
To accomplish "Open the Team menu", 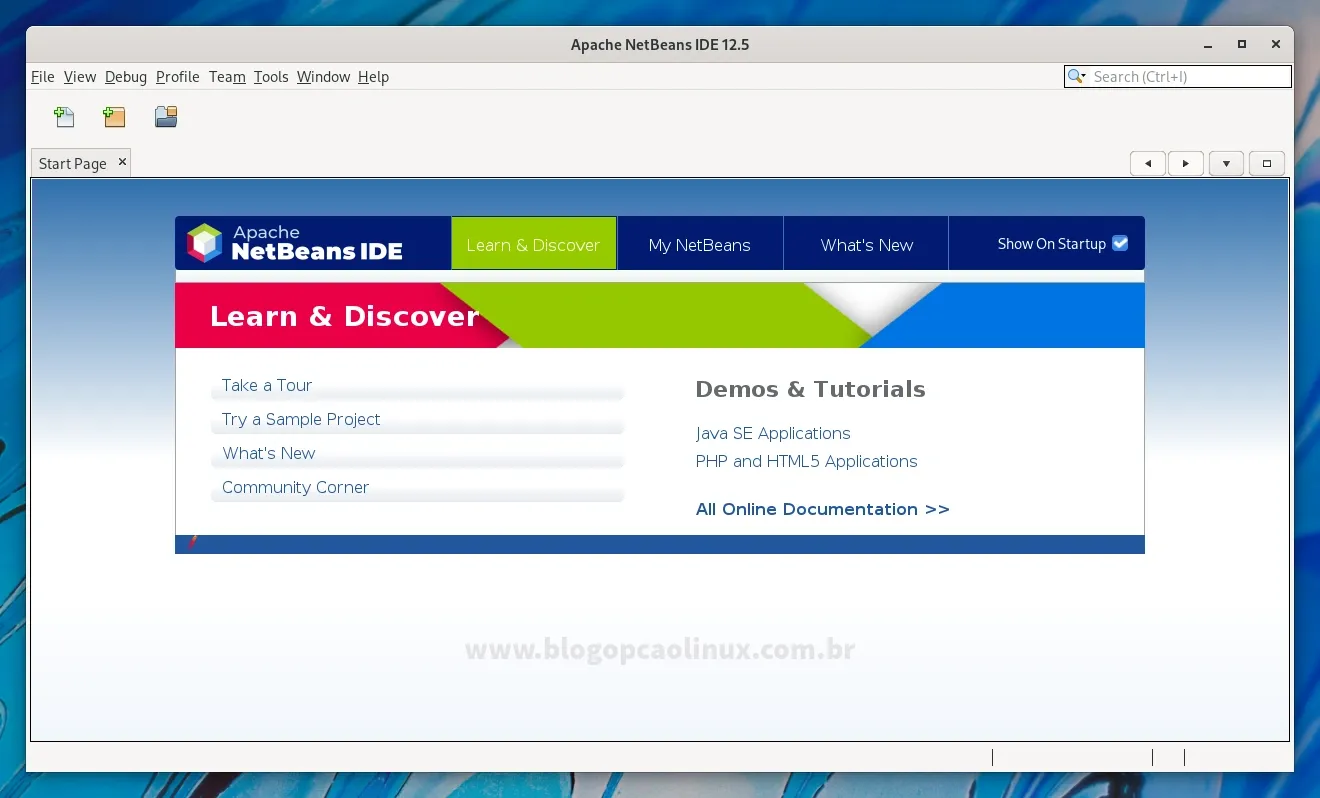I will (227, 77).
